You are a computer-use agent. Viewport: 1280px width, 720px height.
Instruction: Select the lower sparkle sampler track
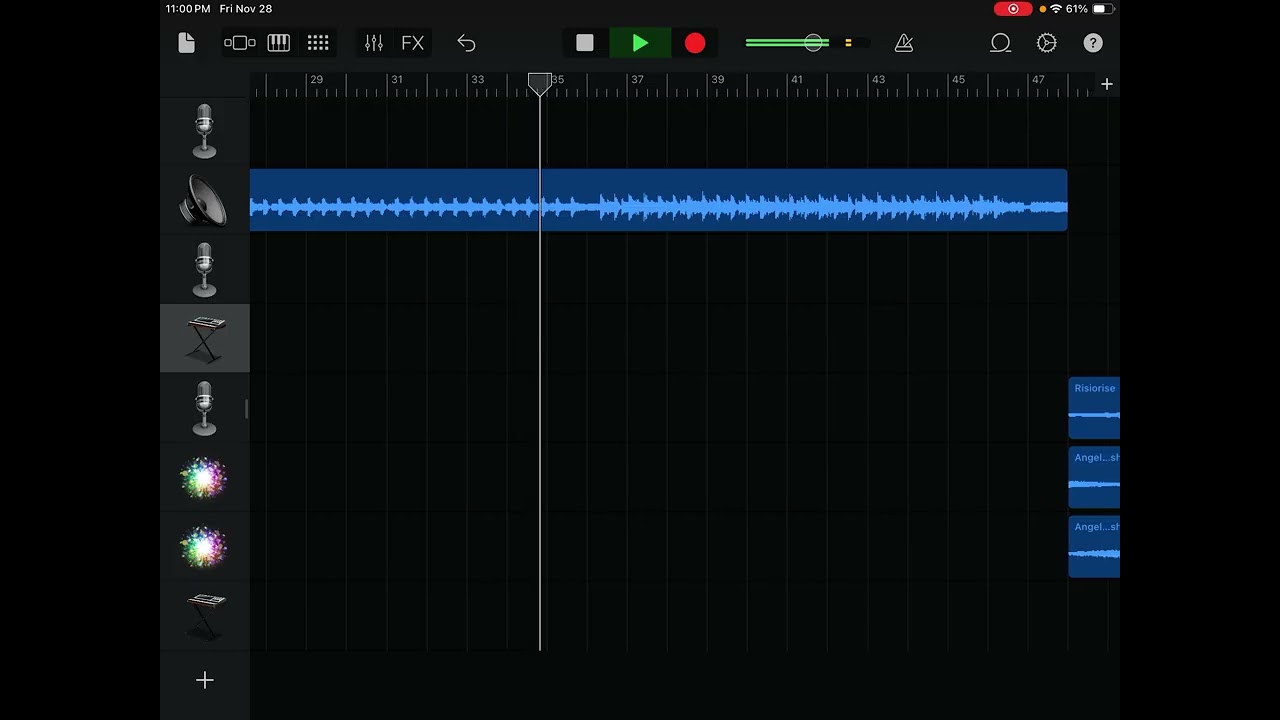204,547
